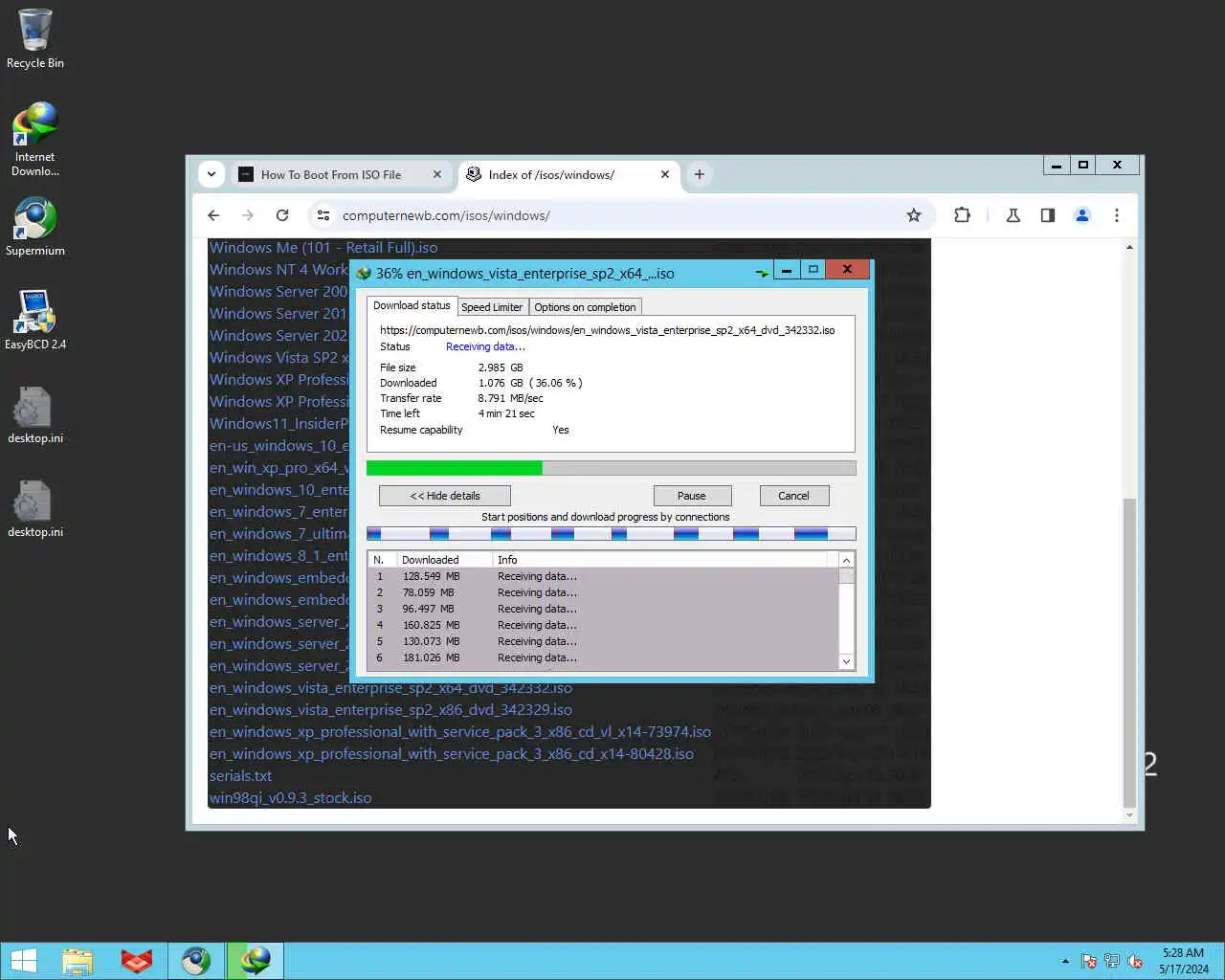Pause the current download

coord(692,496)
